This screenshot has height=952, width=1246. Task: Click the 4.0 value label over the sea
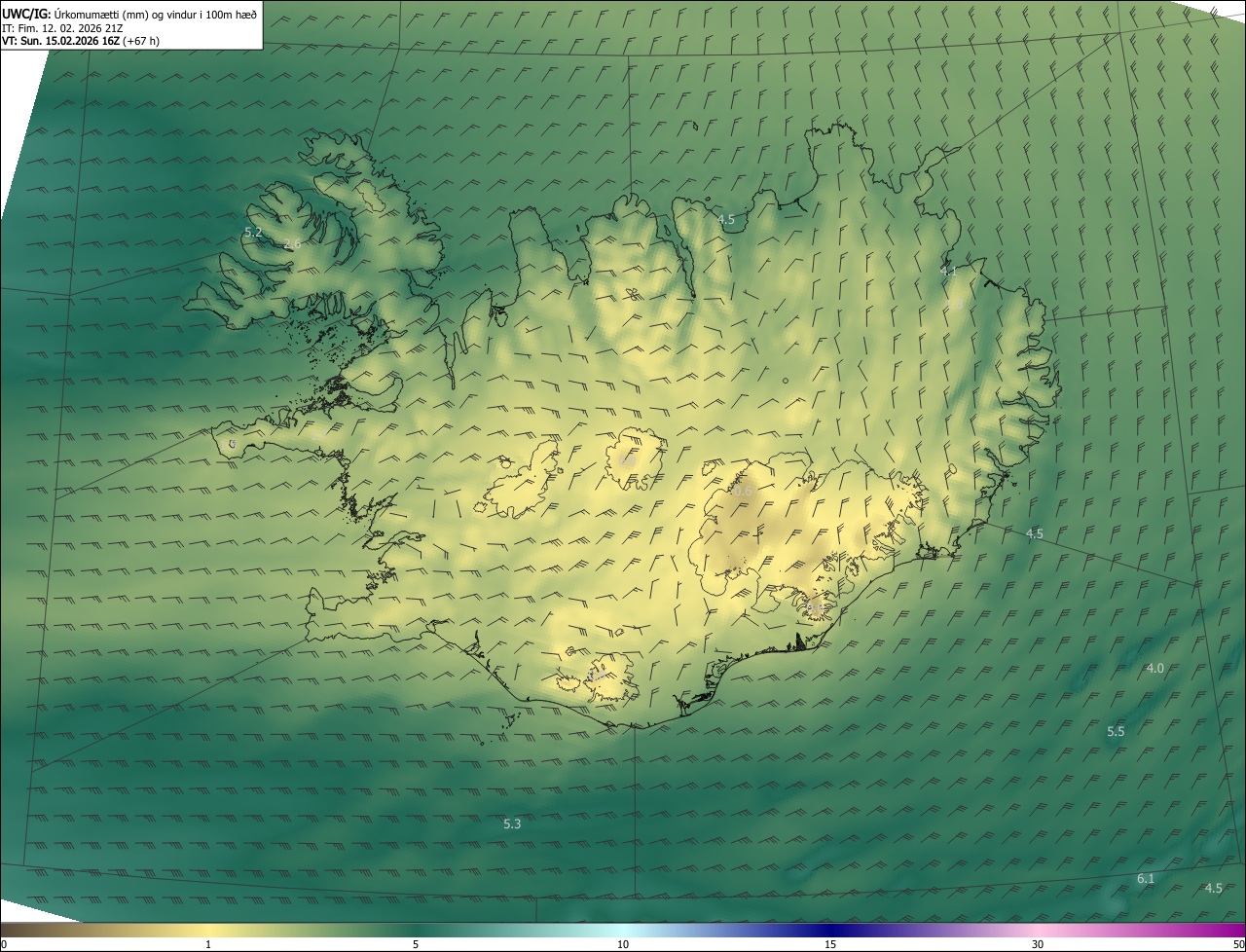click(x=1155, y=668)
